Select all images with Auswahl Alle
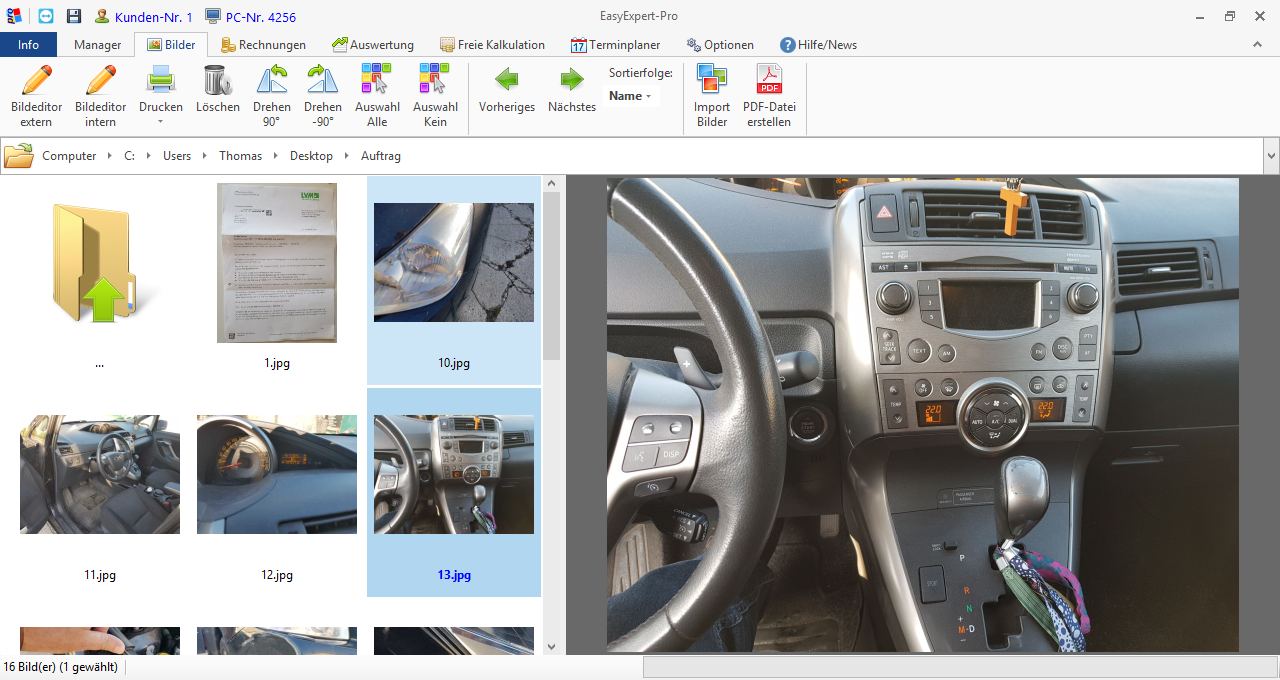This screenshot has height=680, width=1280. pyautogui.click(x=377, y=96)
